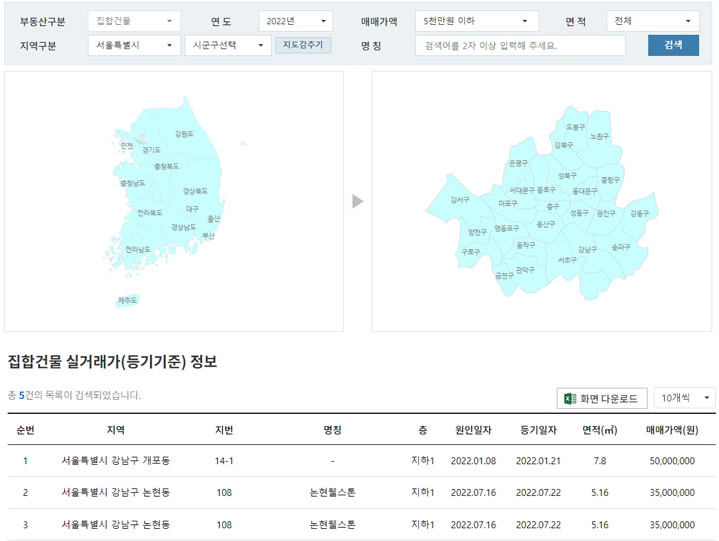Select 양천구 on the Seoul map
This screenshot has height=541, width=719.
click(x=477, y=232)
